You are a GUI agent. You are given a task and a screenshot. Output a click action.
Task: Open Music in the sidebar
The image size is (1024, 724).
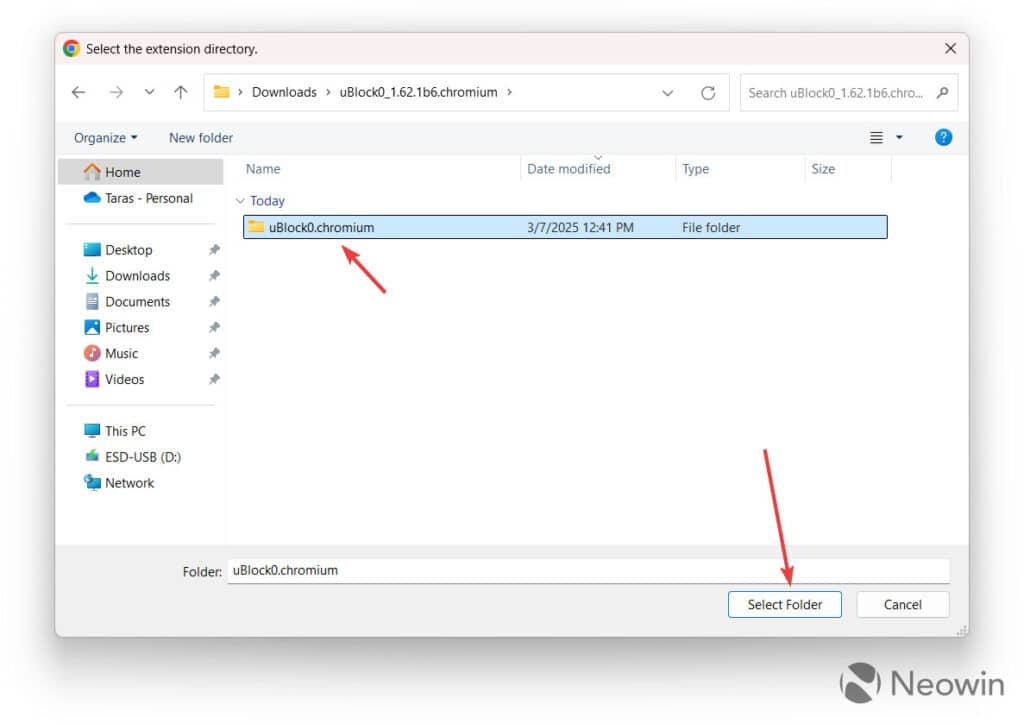pos(121,353)
